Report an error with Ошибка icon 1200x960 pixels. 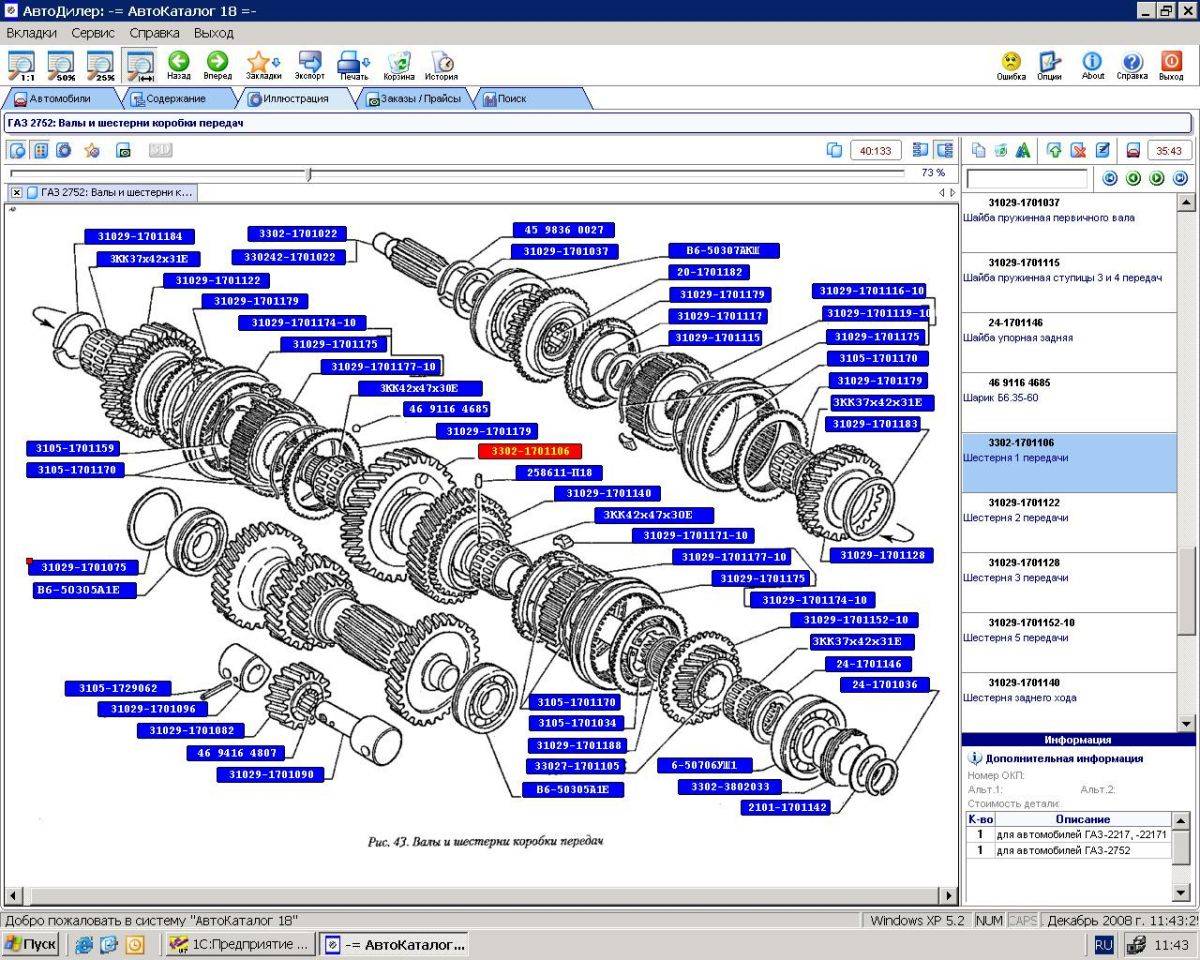point(1011,65)
